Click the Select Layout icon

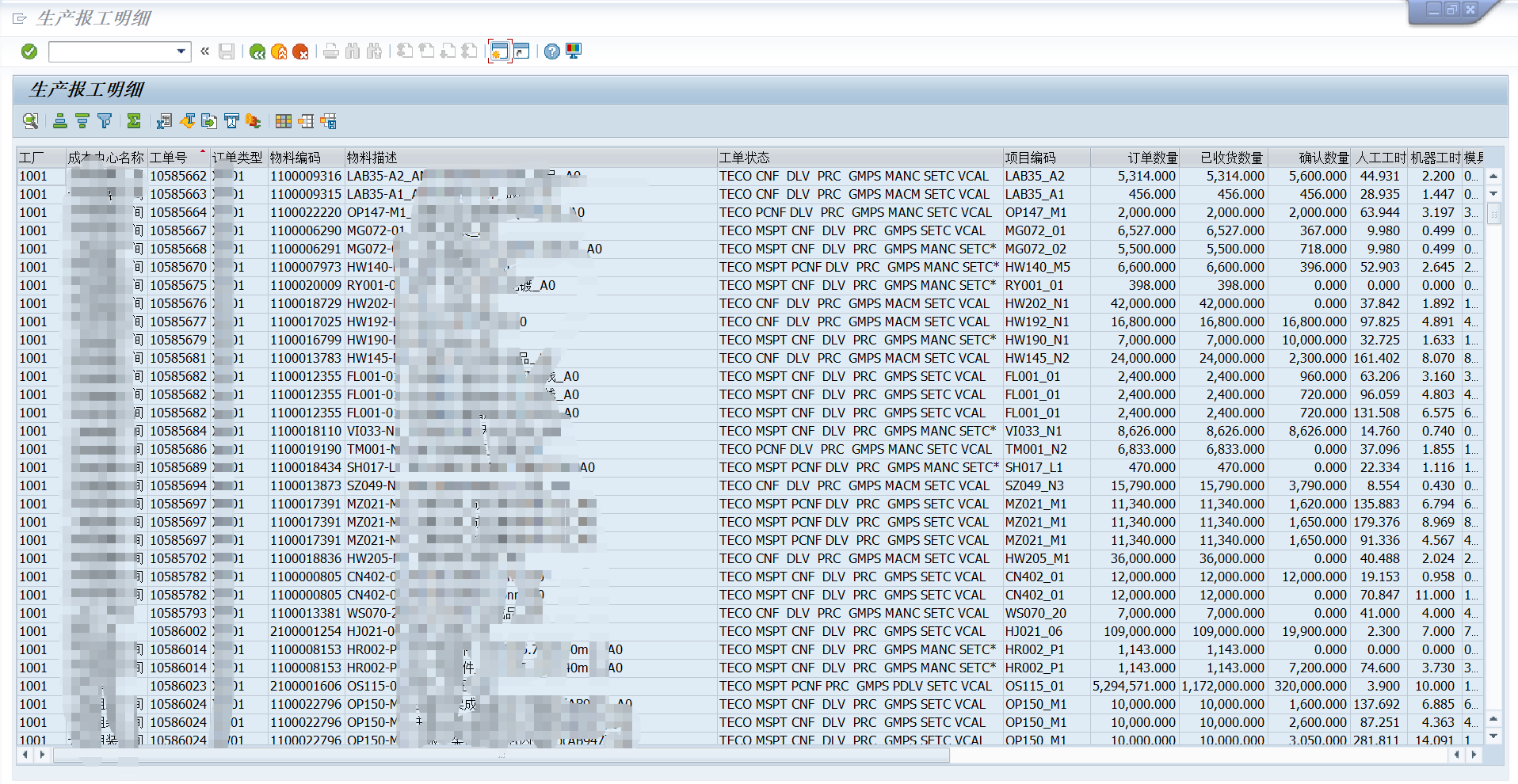click(x=306, y=121)
